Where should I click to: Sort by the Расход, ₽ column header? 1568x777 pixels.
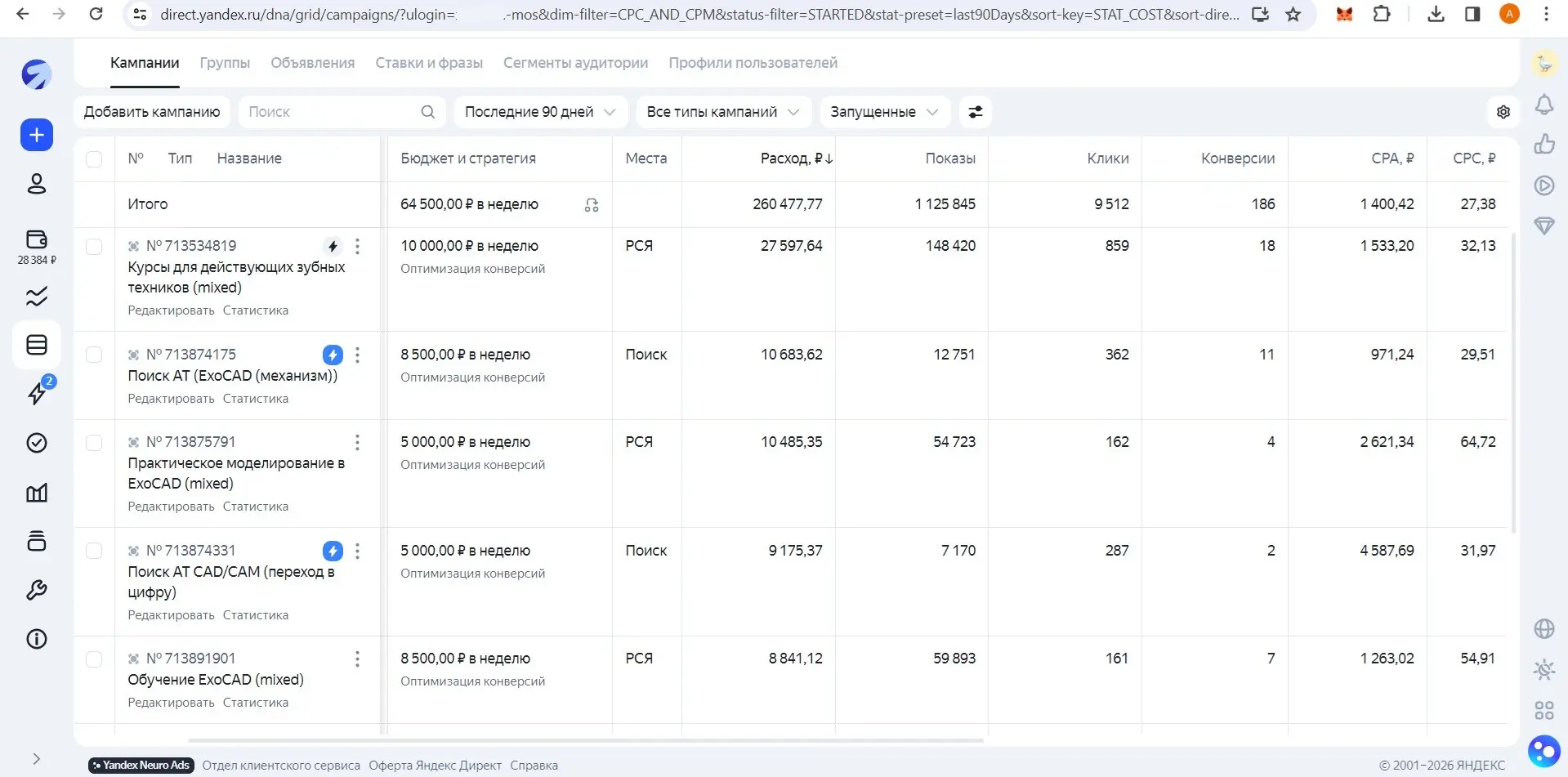pyautogui.click(x=797, y=159)
